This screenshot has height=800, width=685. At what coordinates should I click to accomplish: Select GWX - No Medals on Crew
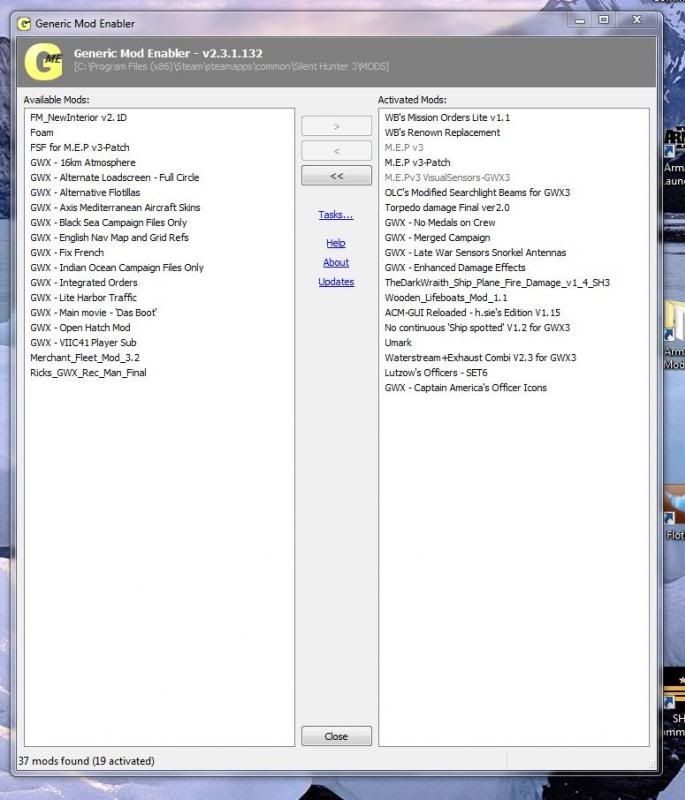coord(440,222)
